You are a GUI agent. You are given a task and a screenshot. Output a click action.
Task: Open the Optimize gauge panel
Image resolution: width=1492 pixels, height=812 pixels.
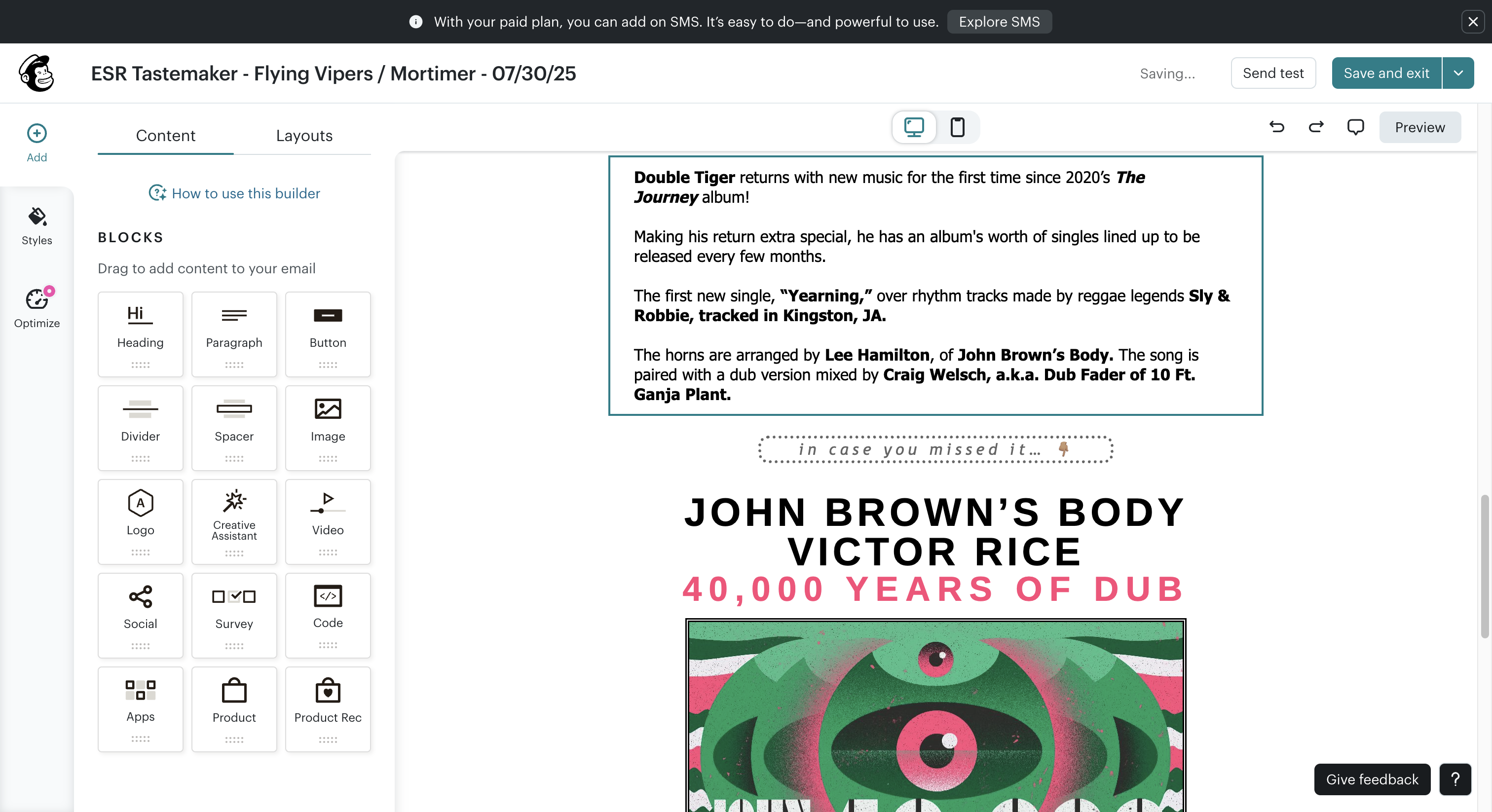click(x=37, y=308)
